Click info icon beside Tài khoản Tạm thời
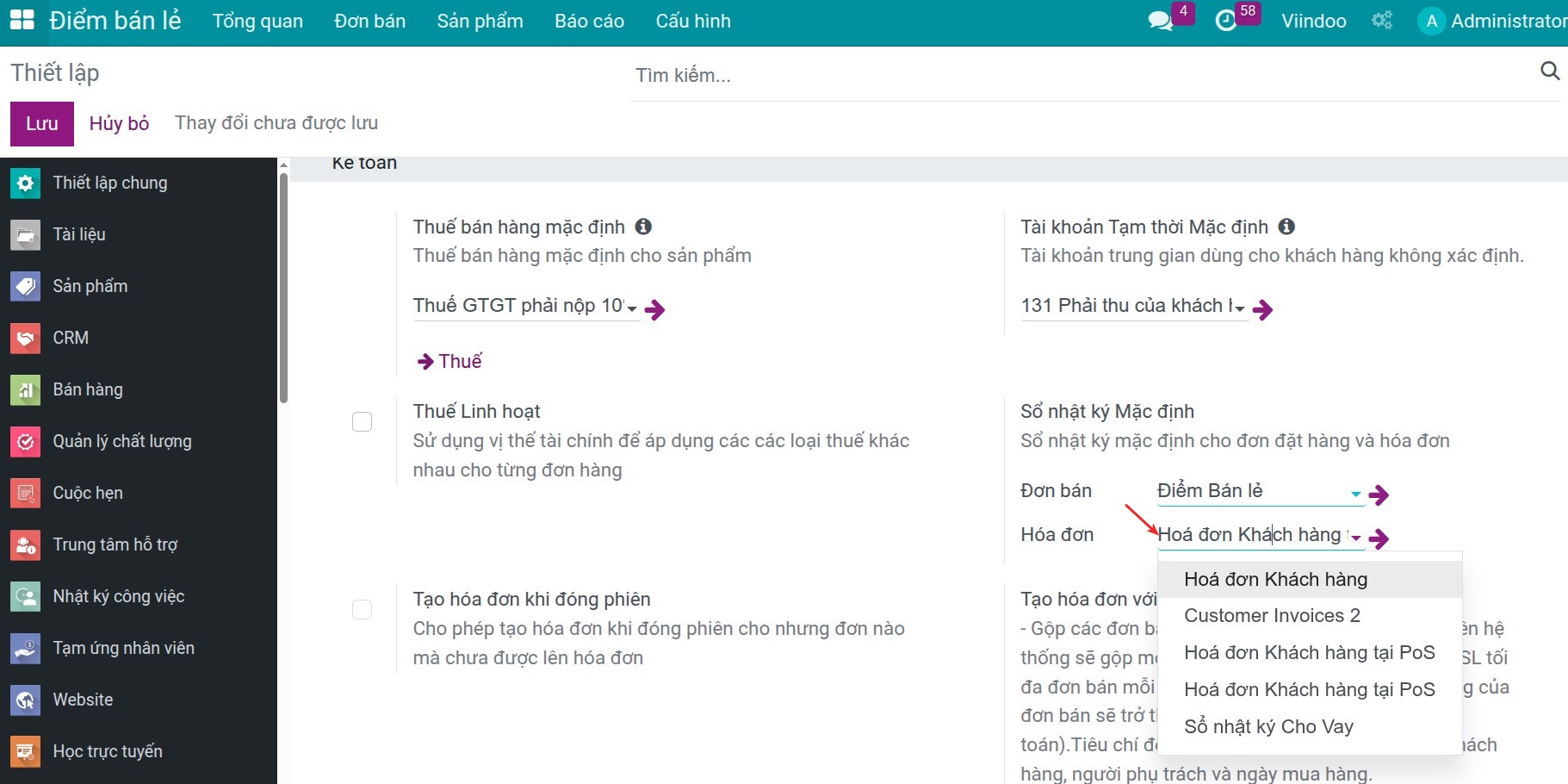 (x=1286, y=227)
